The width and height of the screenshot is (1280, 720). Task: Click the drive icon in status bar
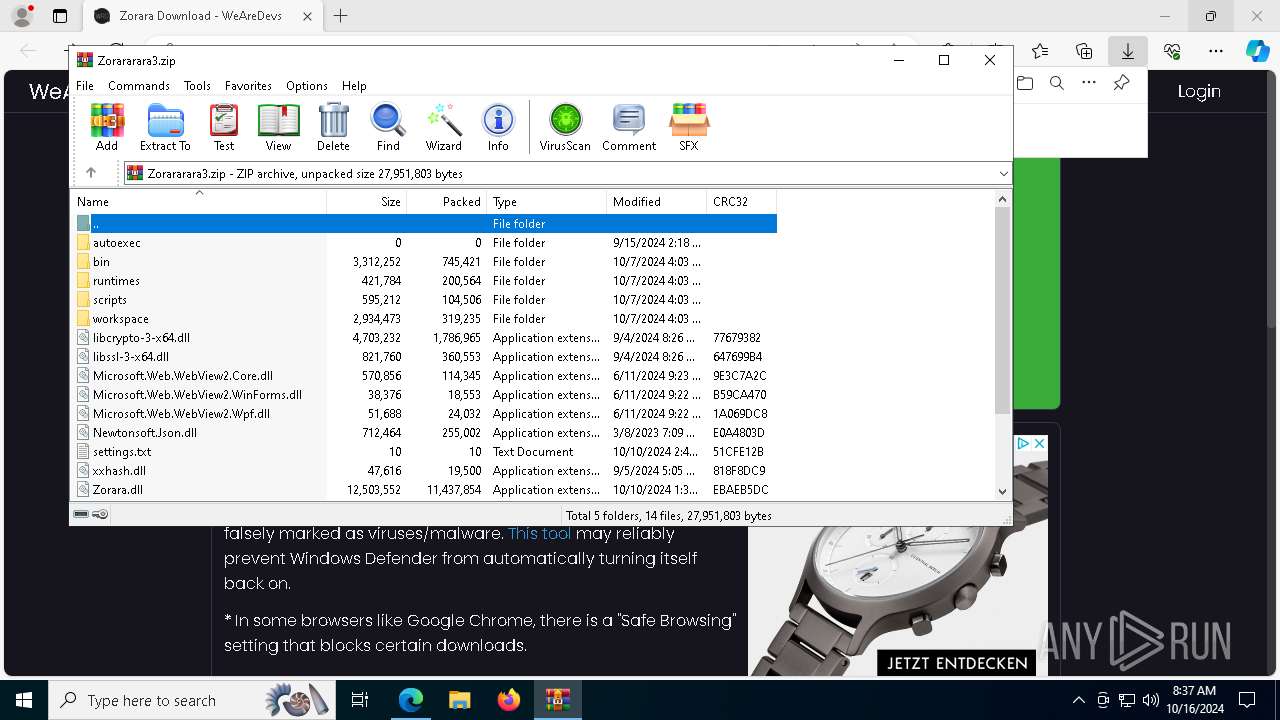coord(81,514)
